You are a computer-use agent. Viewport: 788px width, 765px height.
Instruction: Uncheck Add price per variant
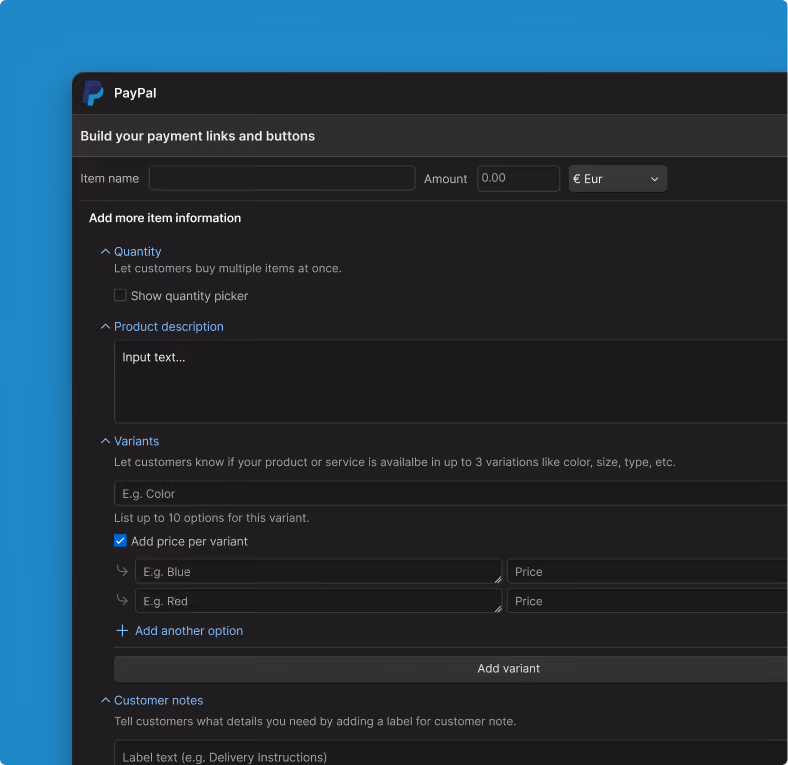120,541
